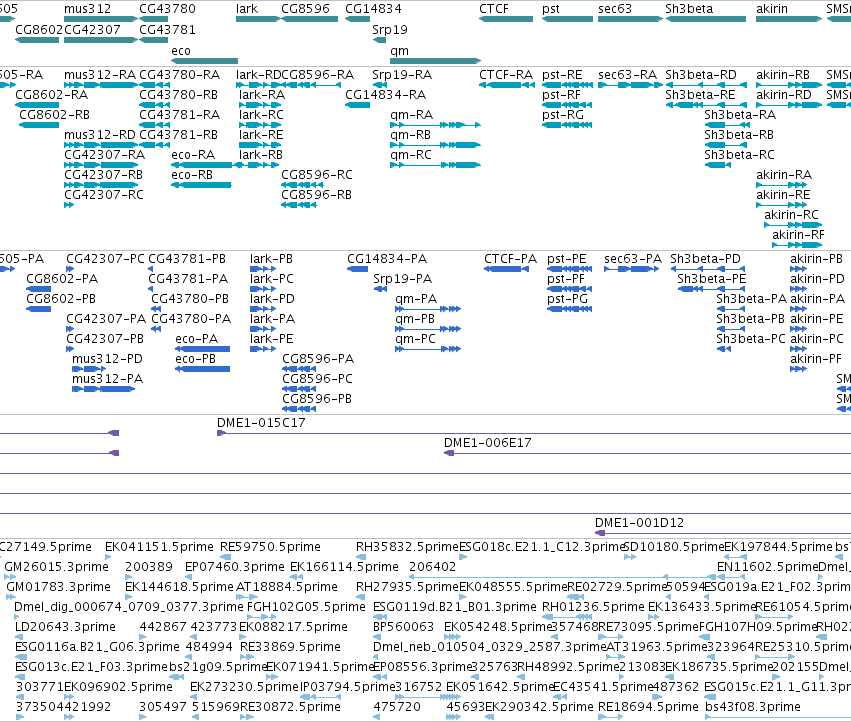
Task: Click transcript CG43780-RA
Action: (x=180, y=75)
